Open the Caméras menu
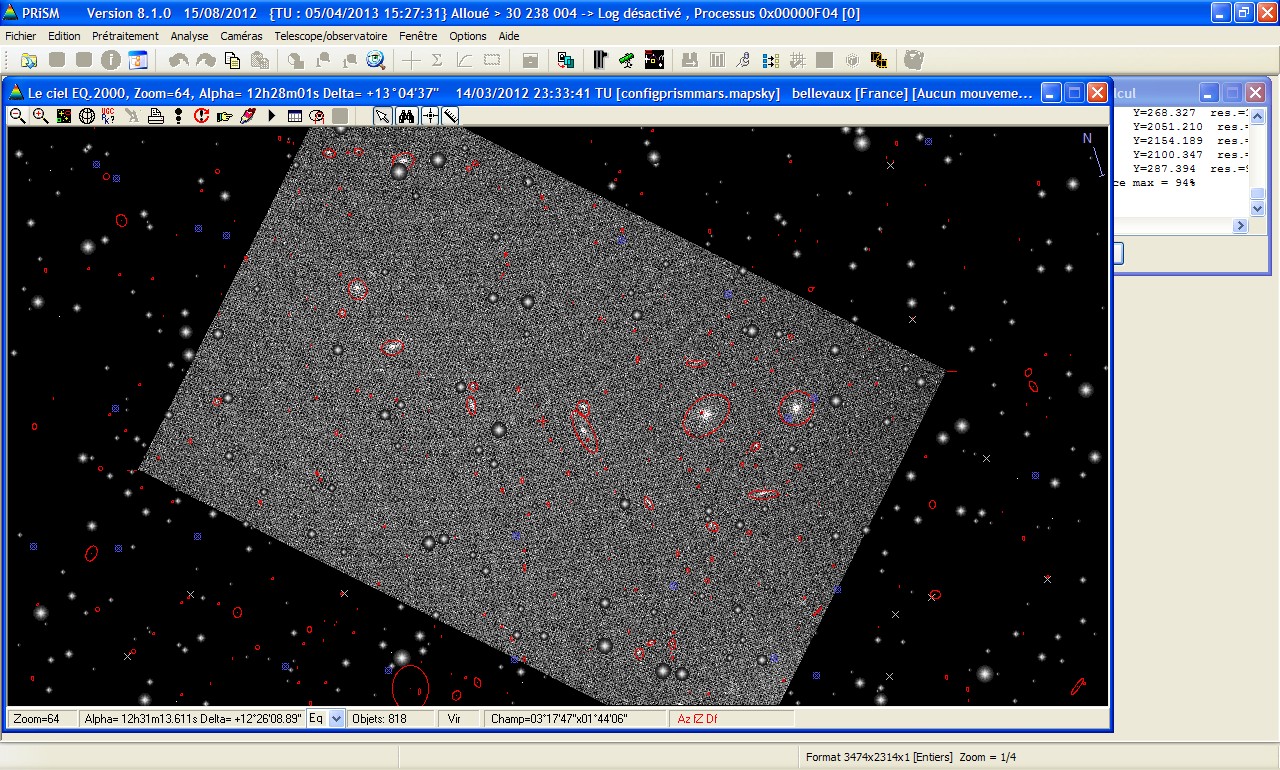This screenshot has height=770, width=1280. coord(241,36)
